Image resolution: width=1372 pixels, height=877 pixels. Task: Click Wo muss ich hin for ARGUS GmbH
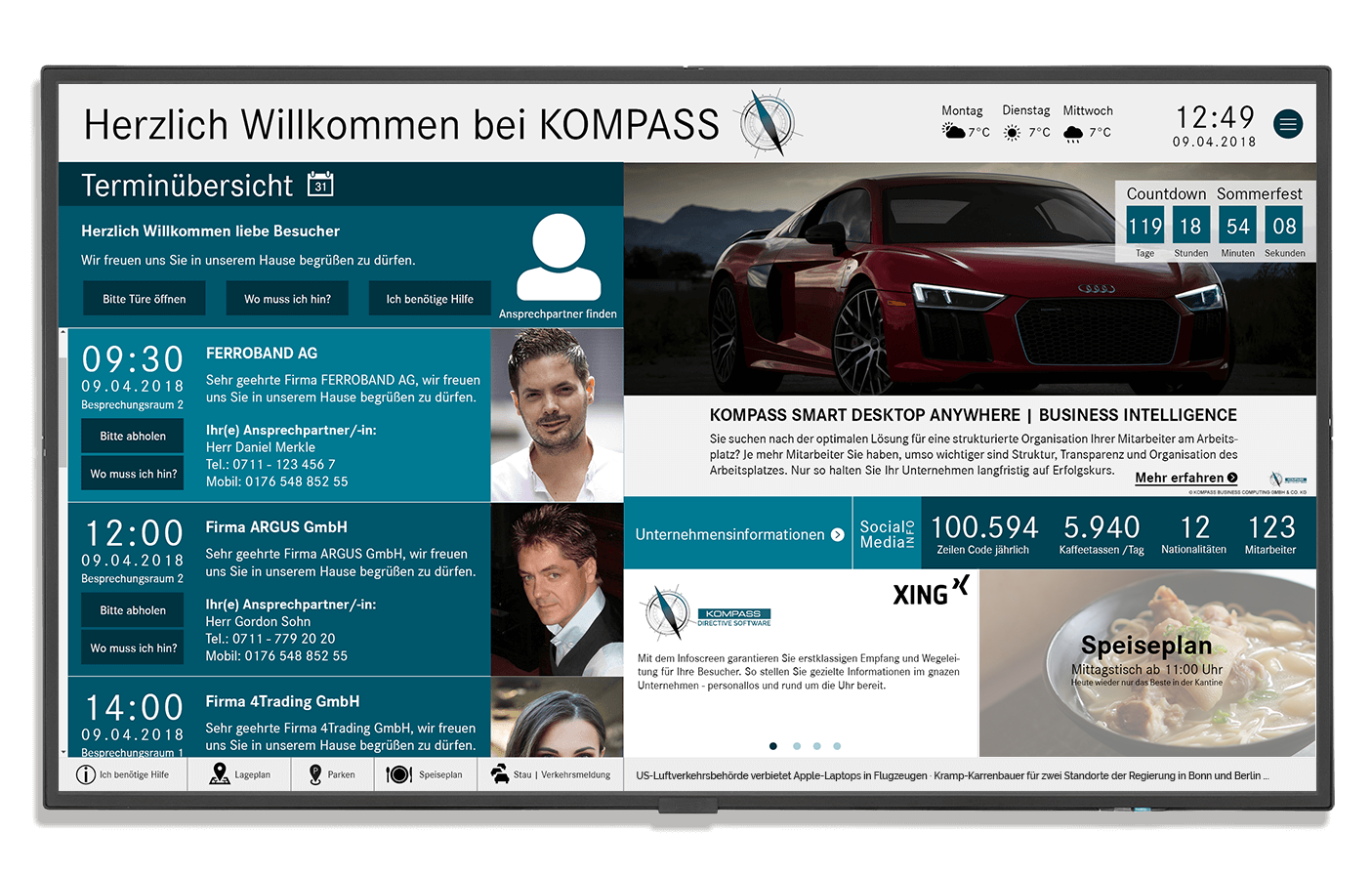point(134,648)
